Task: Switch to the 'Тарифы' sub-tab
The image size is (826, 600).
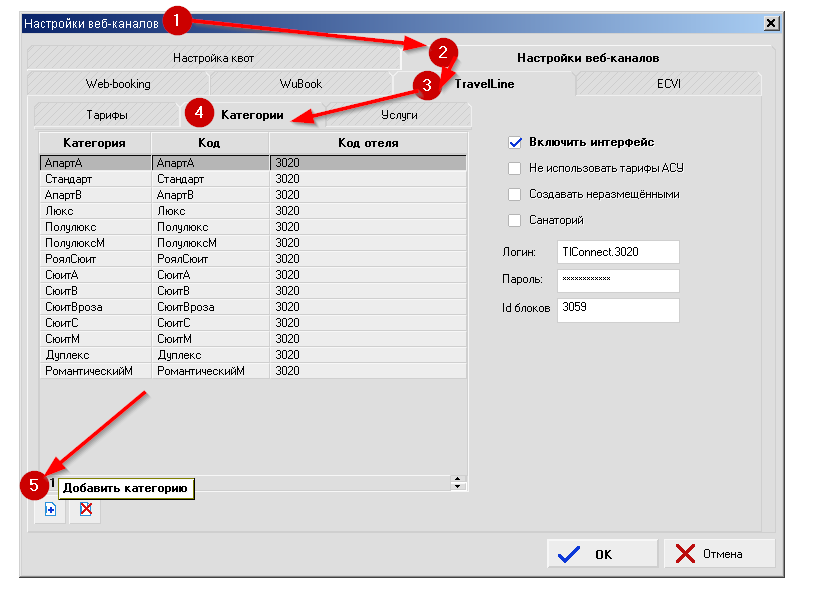Action: (106, 115)
